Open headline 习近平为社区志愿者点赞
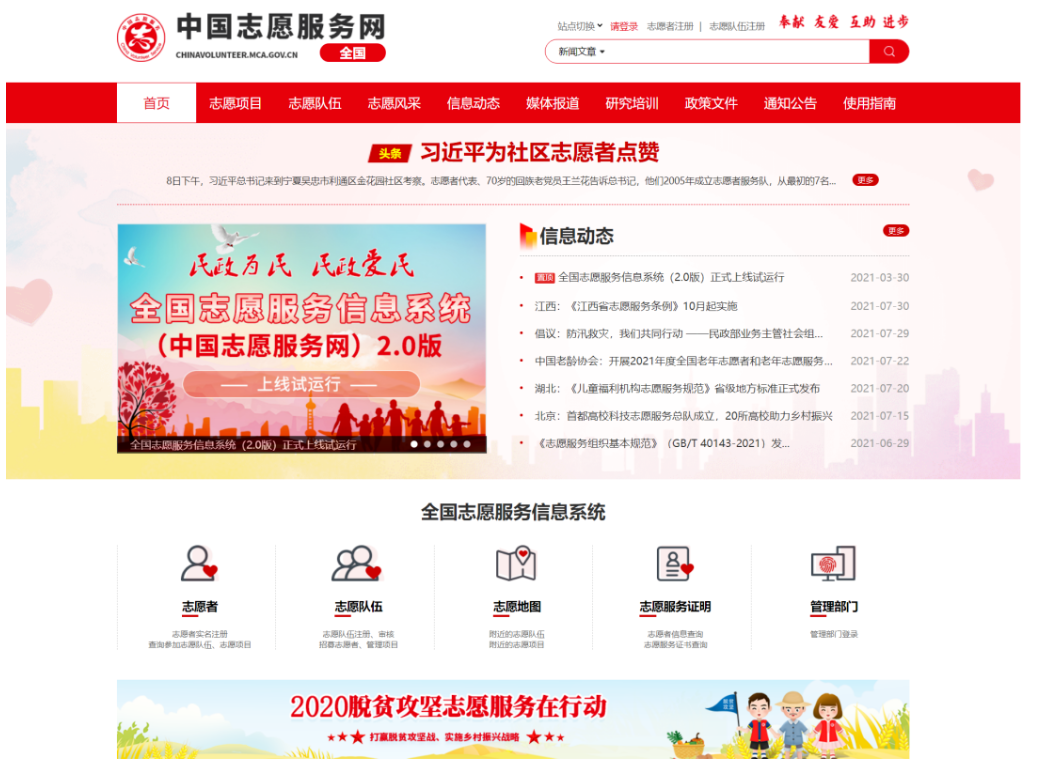The image size is (1038, 762). [540, 153]
